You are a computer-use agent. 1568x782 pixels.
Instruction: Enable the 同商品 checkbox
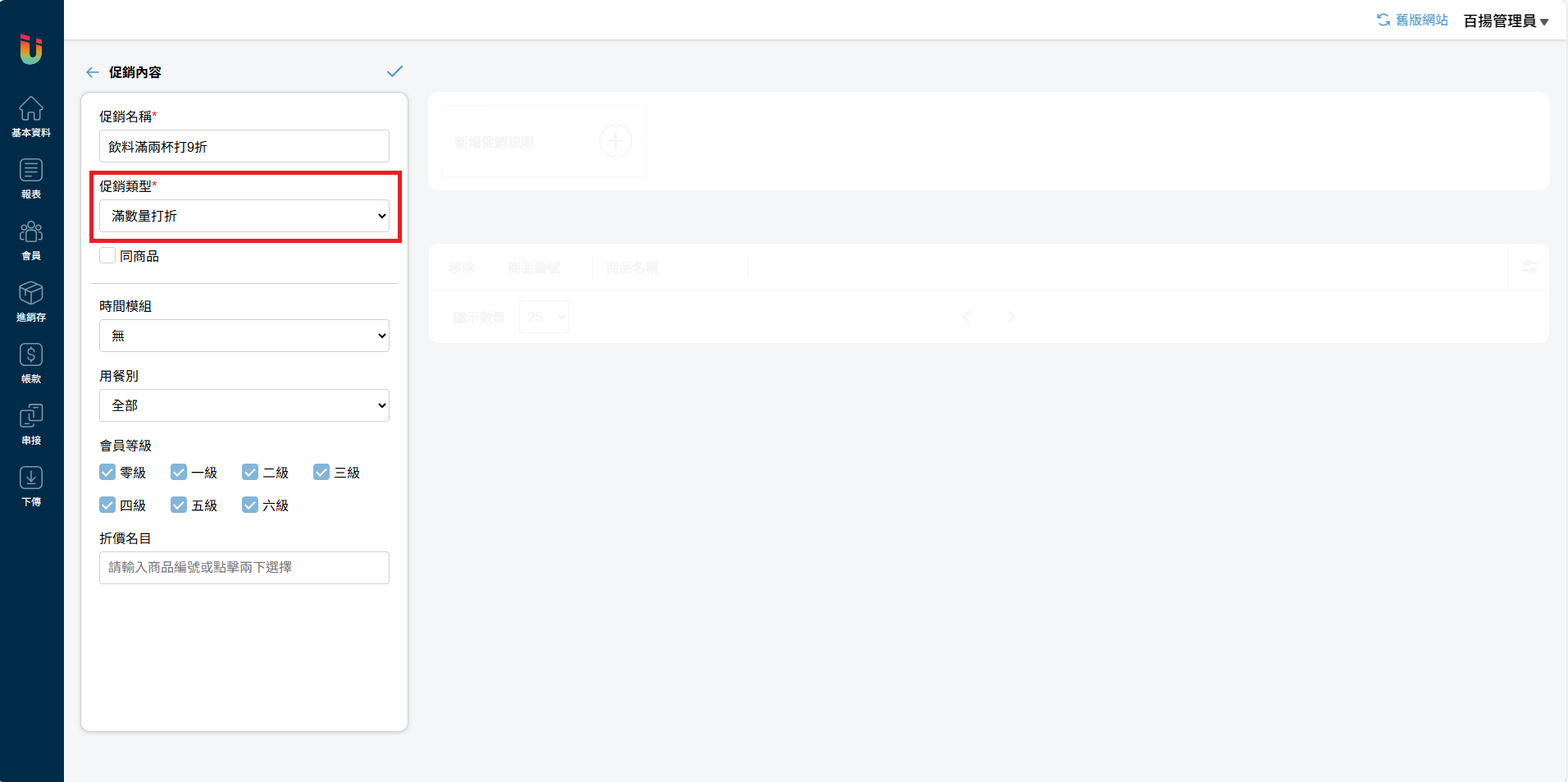pos(107,255)
